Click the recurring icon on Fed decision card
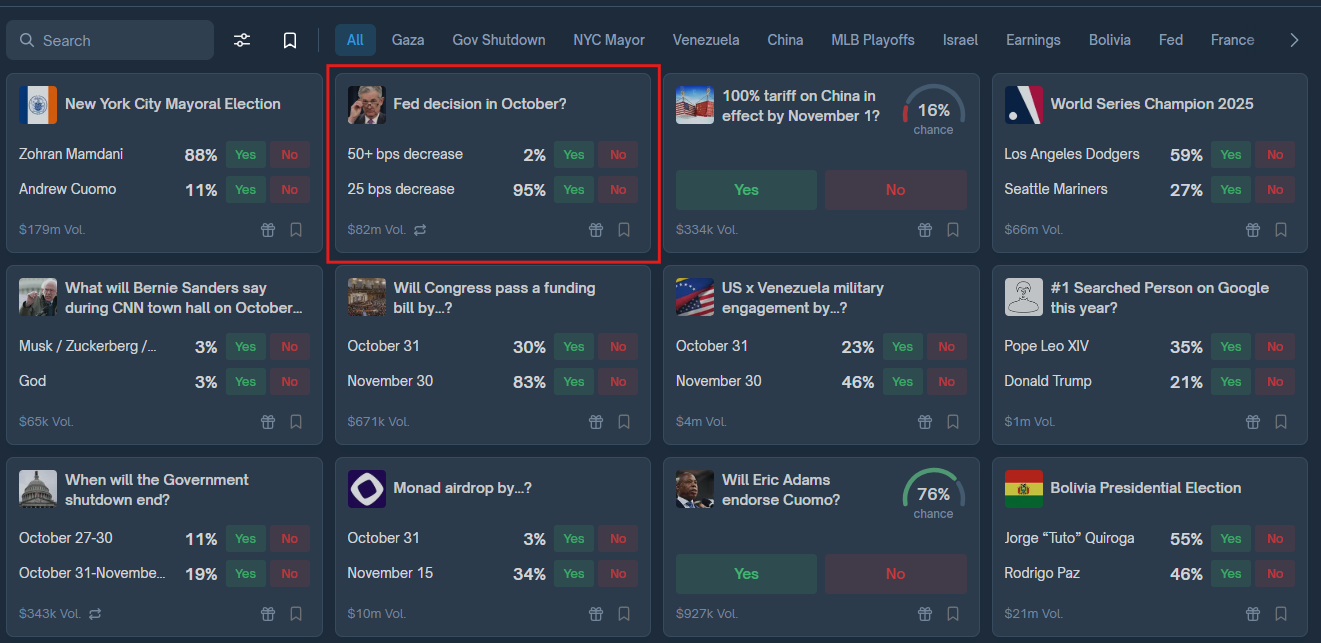The image size is (1321, 643). click(420, 230)
